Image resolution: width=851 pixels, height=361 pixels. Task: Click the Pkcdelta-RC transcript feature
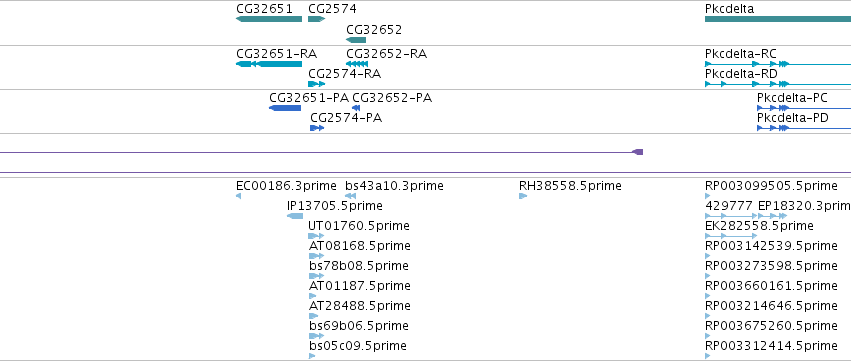778,64
